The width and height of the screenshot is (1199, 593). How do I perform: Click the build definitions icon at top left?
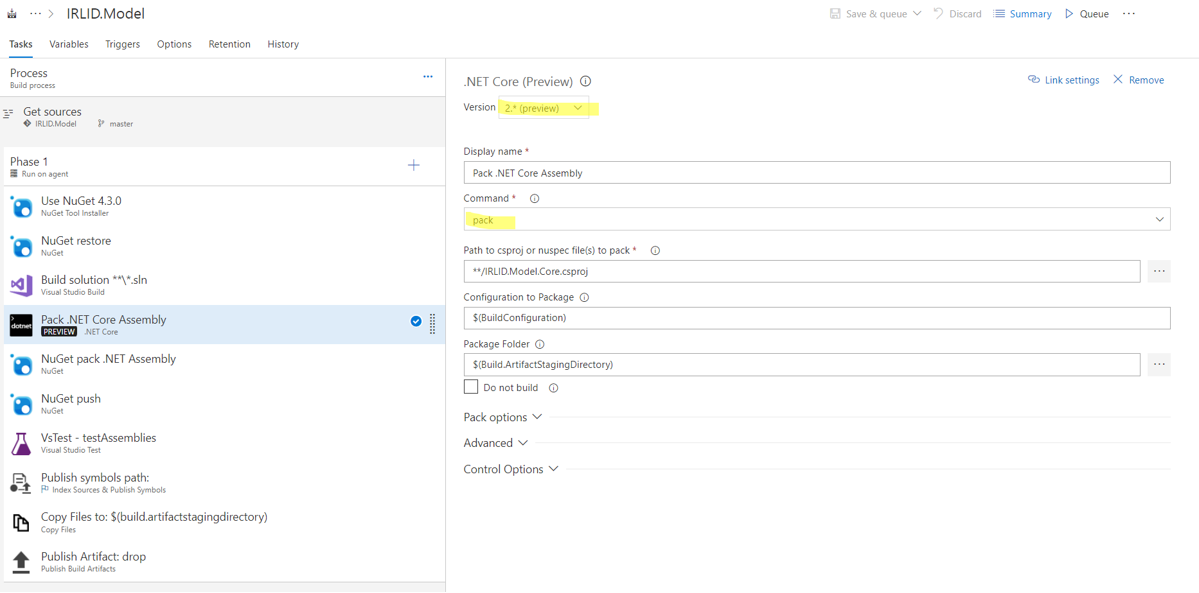point(11,14)
